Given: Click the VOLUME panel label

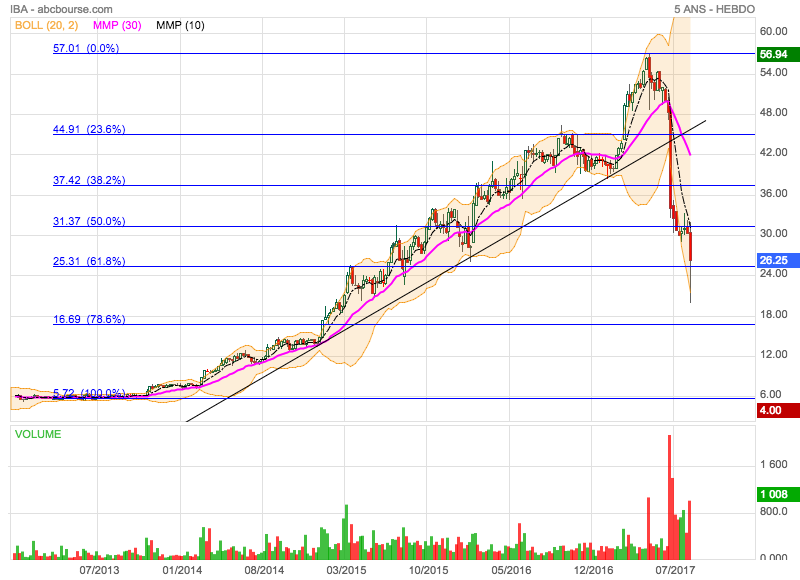Looking at the screenshot, I should pos(38,434).
